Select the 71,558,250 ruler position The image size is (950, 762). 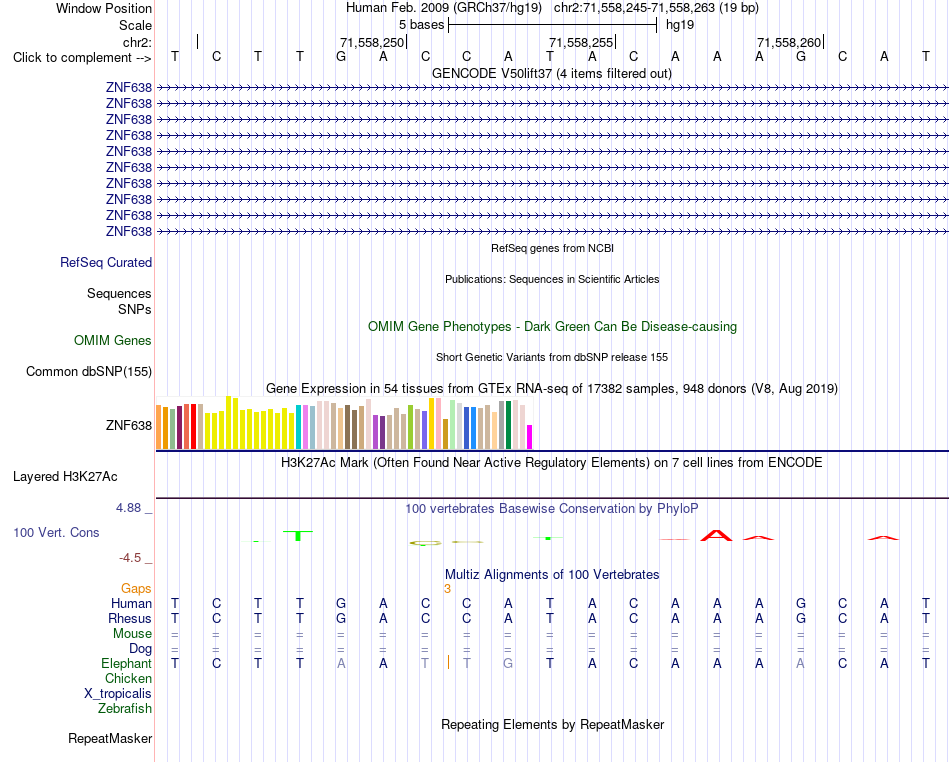pyautogui.click(x=371, y=42)
